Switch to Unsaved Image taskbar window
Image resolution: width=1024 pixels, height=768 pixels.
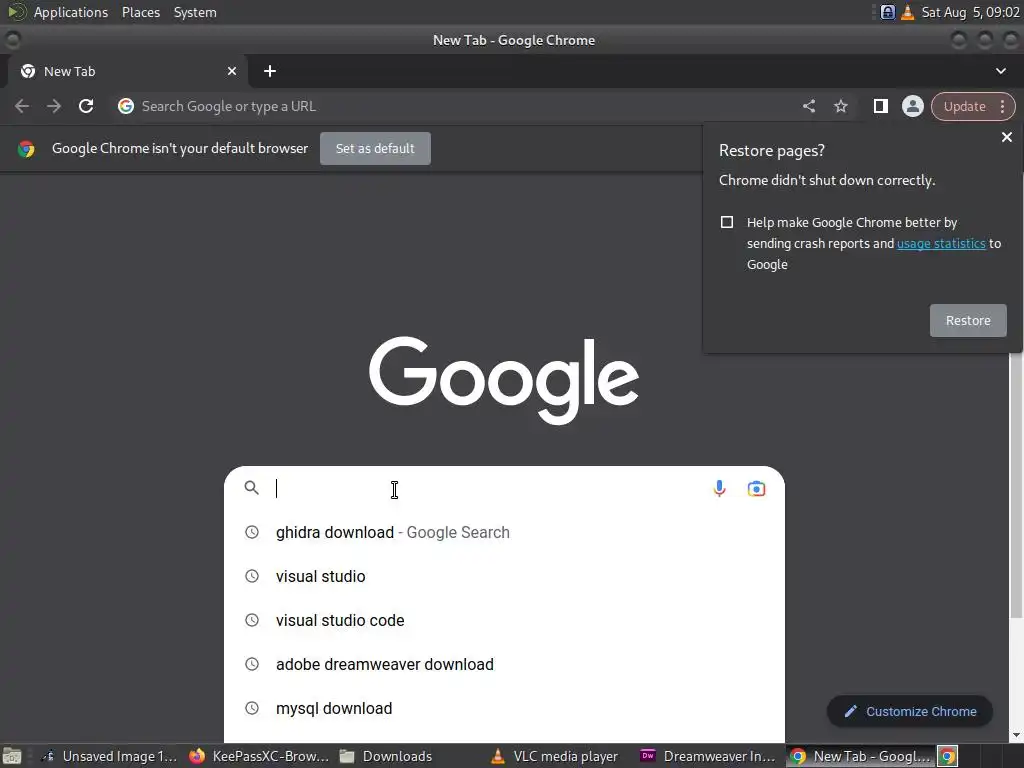[x=108, y=756]
